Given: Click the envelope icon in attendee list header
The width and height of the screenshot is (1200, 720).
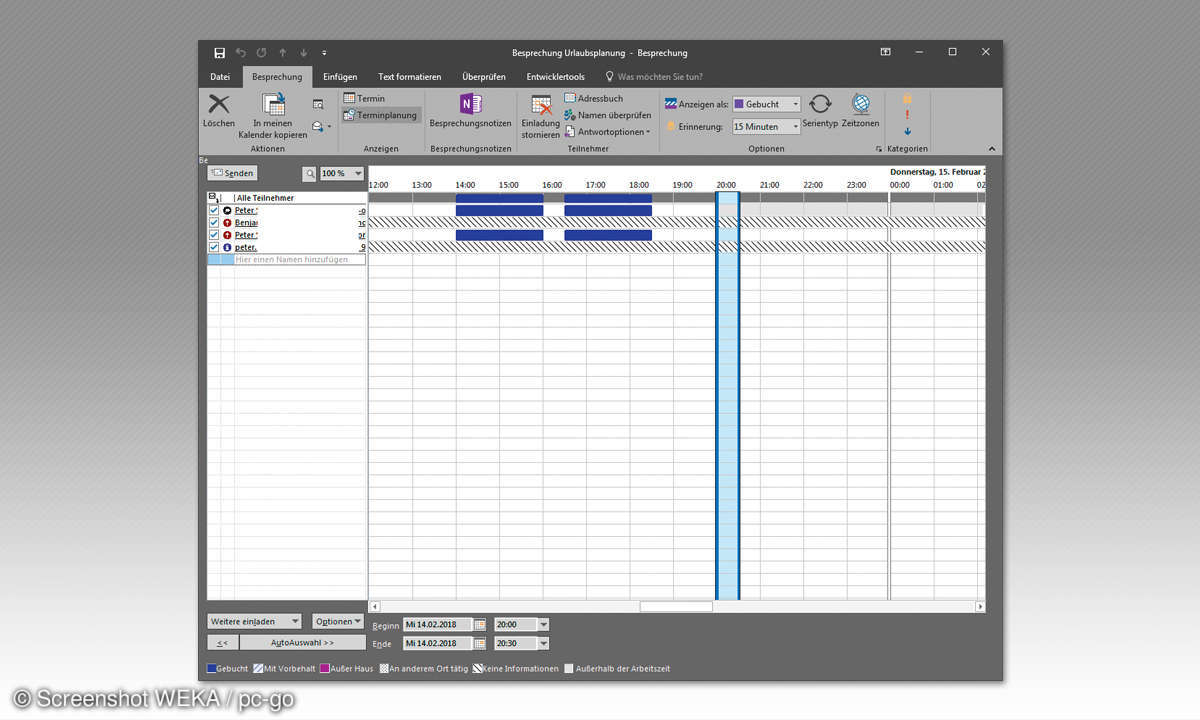Looking at the screenshot, I should tap(212, 198).
